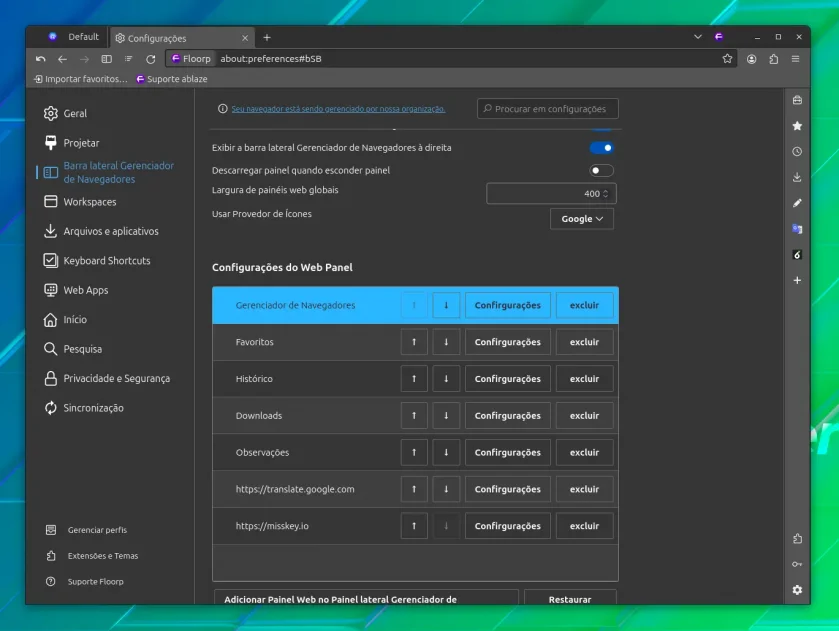Open Configurações for Favoritos panel

[x=507, y=342]
